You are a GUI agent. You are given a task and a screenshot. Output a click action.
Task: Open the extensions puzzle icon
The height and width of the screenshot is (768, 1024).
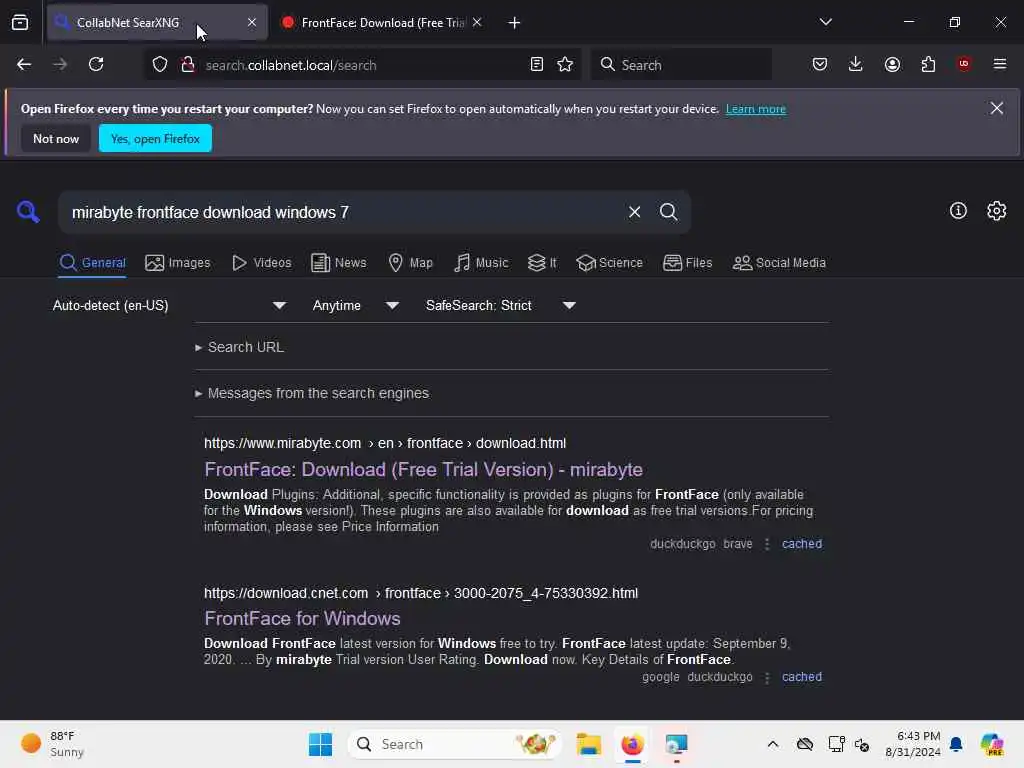928,64
